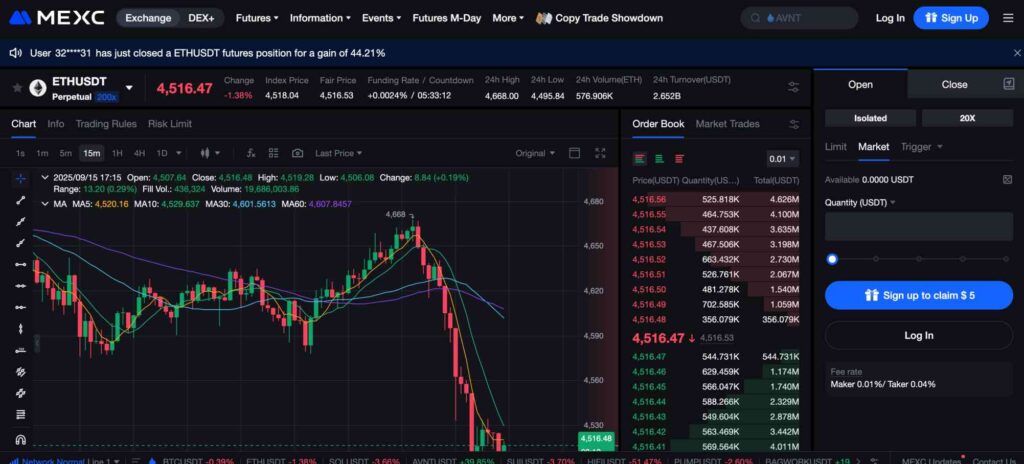Expand the ETHUSDT pair selector arrow
Viewport: 1024px width, 464px height.
[x=129, y=88]
